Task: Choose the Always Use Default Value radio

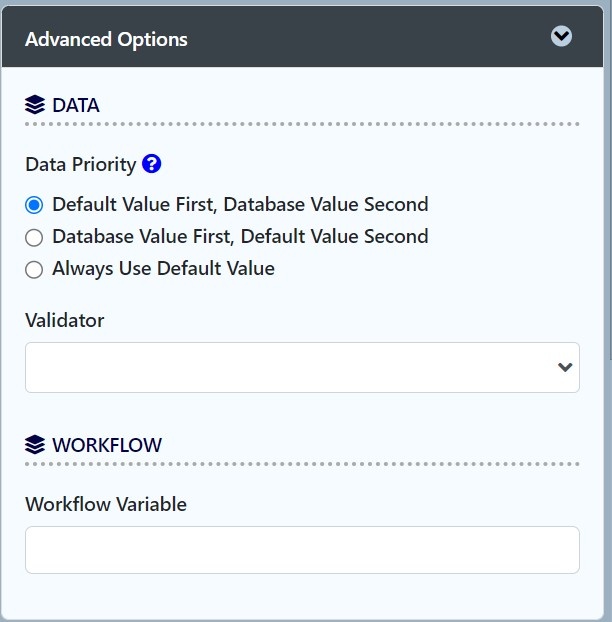Action: pos(35,269)
